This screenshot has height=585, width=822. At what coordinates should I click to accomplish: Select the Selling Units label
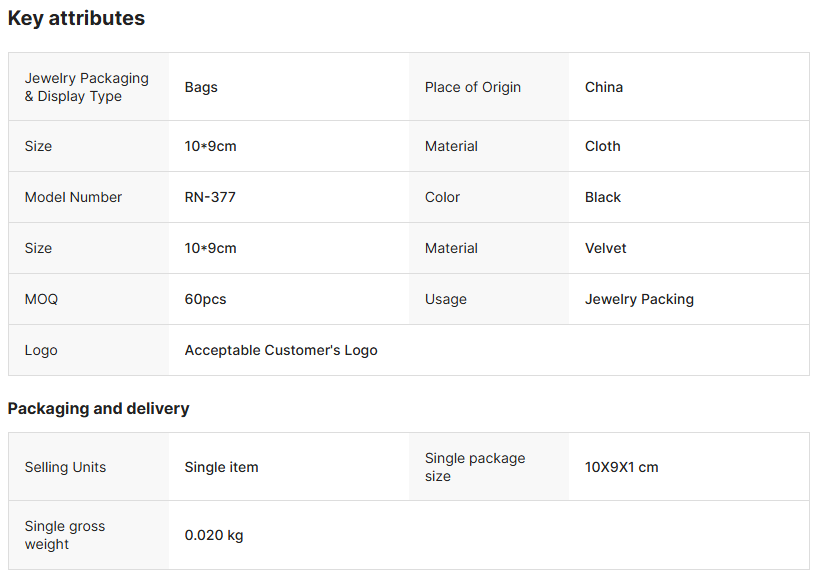[x=65, y=467]
